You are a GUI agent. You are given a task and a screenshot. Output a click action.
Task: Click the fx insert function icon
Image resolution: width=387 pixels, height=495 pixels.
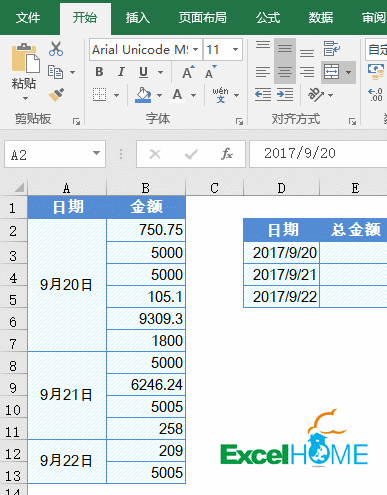(227, 154)
